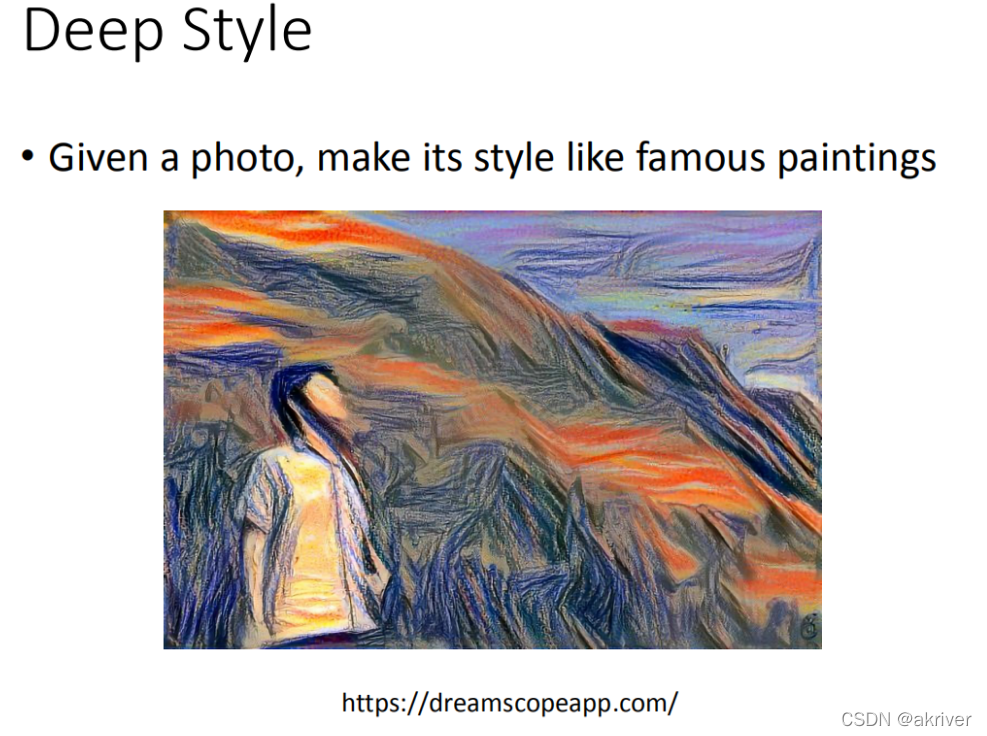Open the dreamscopeapp.com link
Screen dimensions: 987x736
509,703
